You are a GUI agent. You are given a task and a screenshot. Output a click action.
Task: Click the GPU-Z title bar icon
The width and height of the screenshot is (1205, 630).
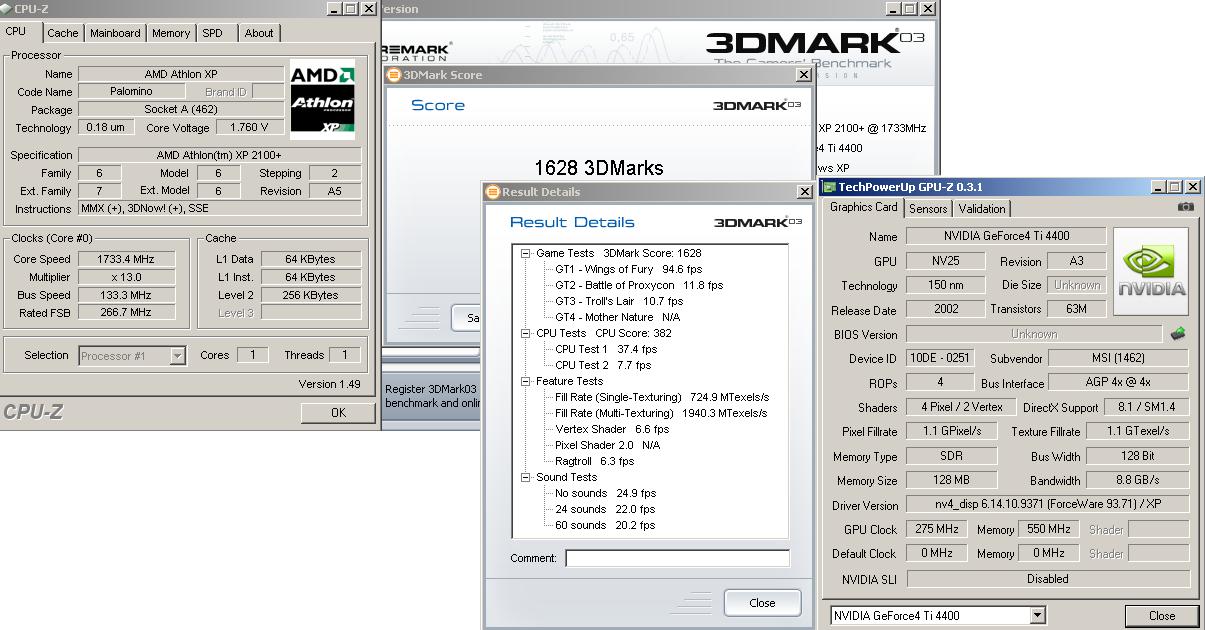click(829, 187)
